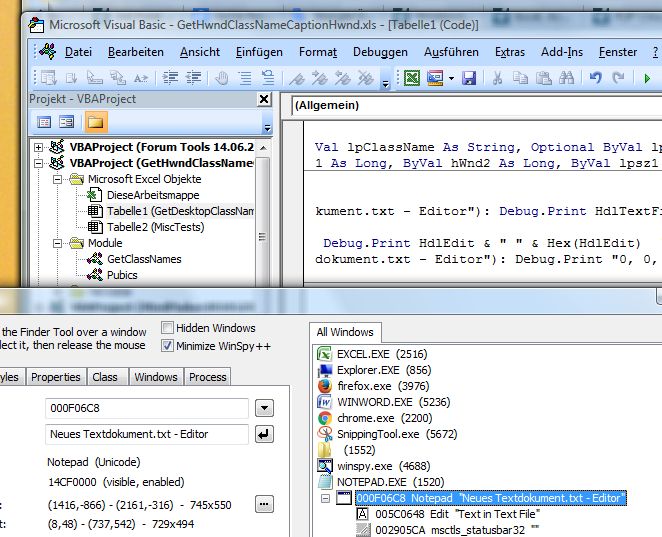Collapse VBAProject (GetHwndClassName) node

coord(38,163)
